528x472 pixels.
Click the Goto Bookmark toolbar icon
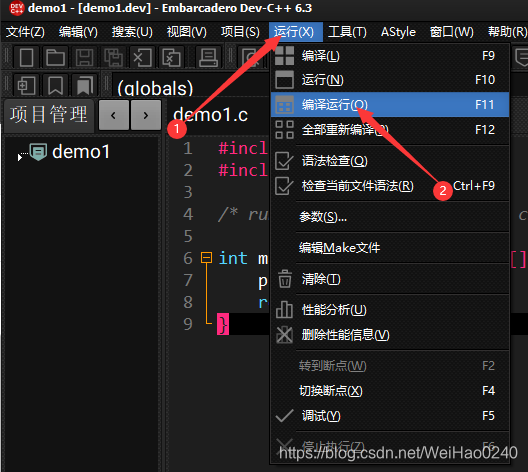pos(84,86)
